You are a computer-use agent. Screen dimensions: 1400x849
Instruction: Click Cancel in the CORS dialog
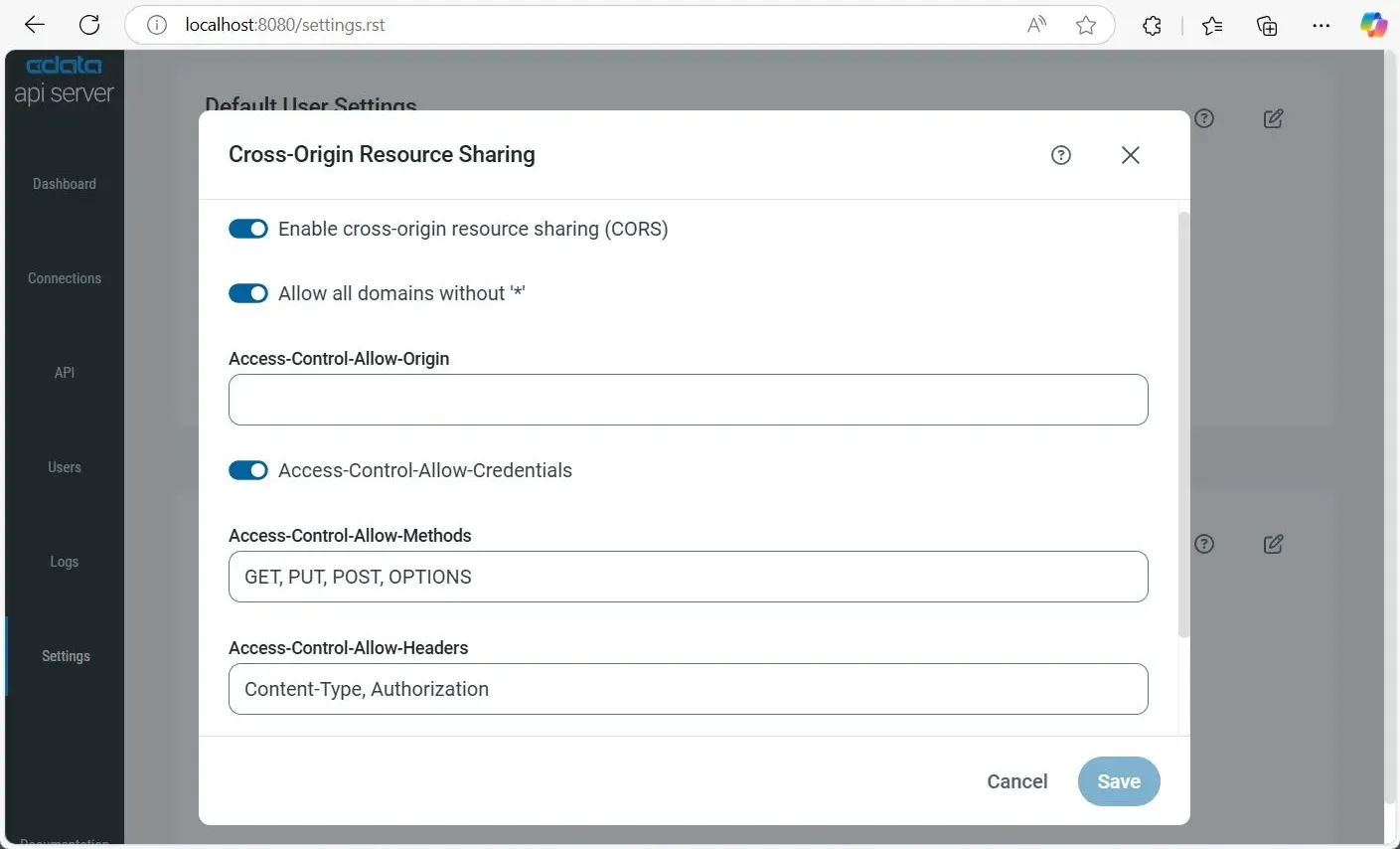coord(1016,781)
